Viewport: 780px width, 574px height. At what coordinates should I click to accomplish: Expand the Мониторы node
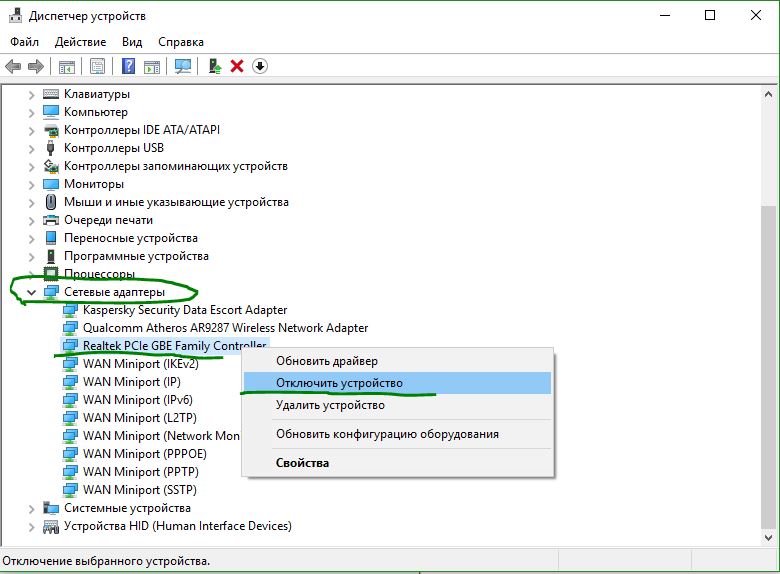point(32,185)
